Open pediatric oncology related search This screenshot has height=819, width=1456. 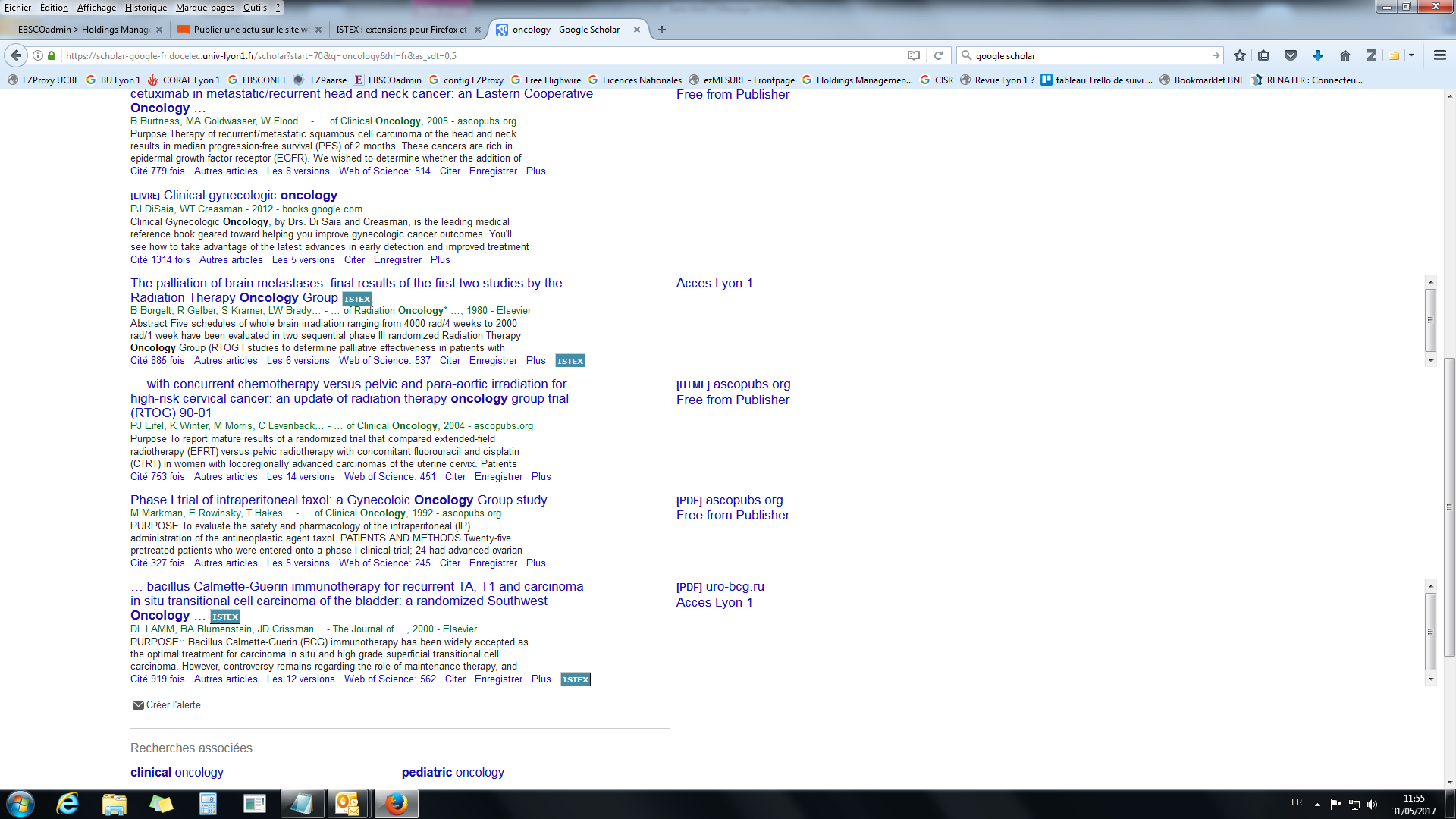pyautogui.click(x=453, y=773)
